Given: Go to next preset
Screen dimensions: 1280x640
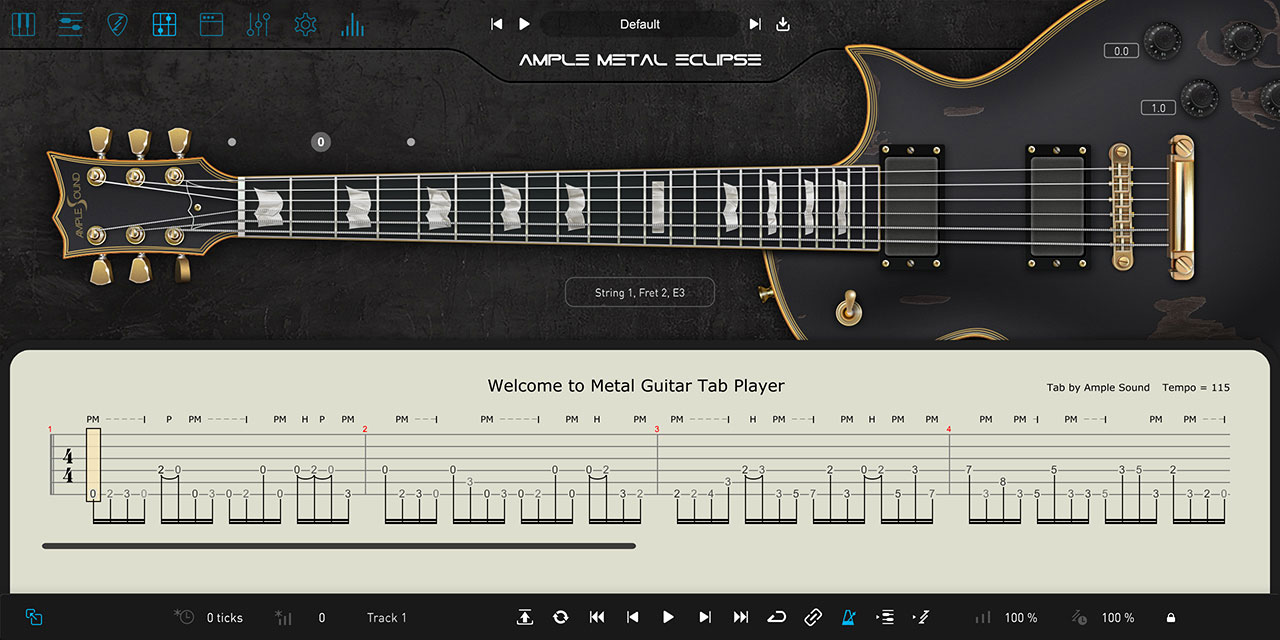Looking at the screenshot, I should click(x=755, y=24).
